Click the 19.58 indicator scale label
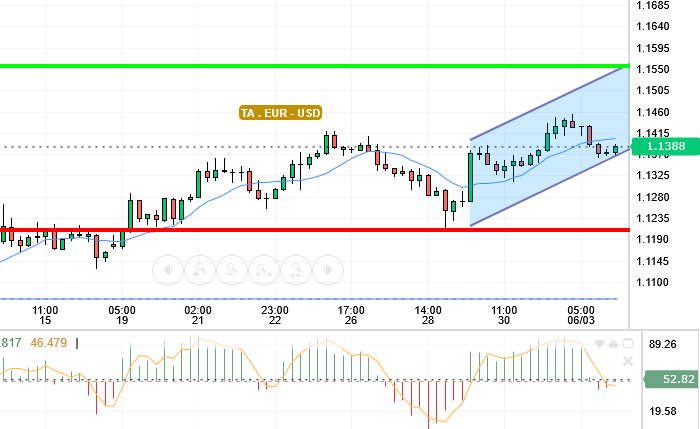Viewport: 700px width, 429px height. [x=662, y=411]
